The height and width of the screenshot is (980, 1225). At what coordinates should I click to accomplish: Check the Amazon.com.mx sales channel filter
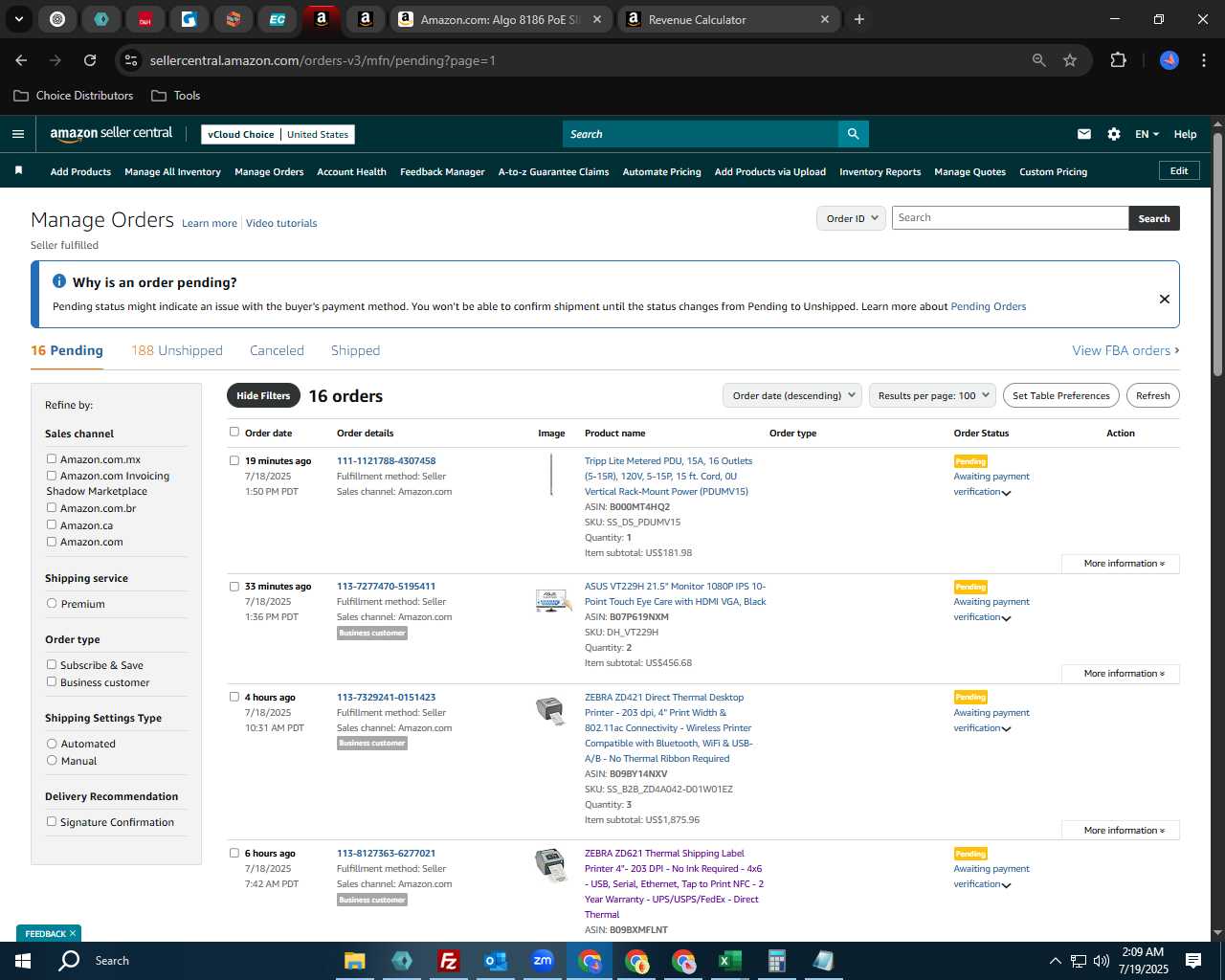point(52,458)
